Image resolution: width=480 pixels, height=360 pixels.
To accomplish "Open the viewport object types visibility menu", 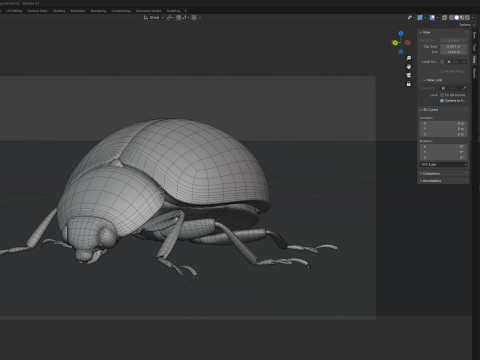I will click(x=411, y=18).
